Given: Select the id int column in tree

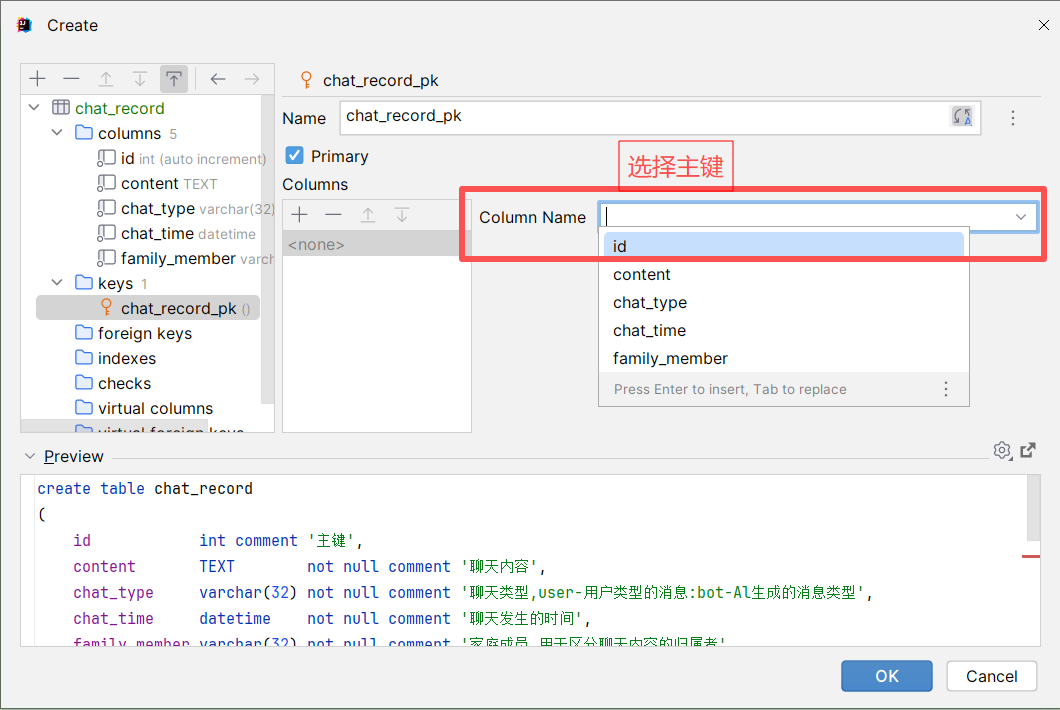Looking at the screenshot, I should click(x=181, y=158).
